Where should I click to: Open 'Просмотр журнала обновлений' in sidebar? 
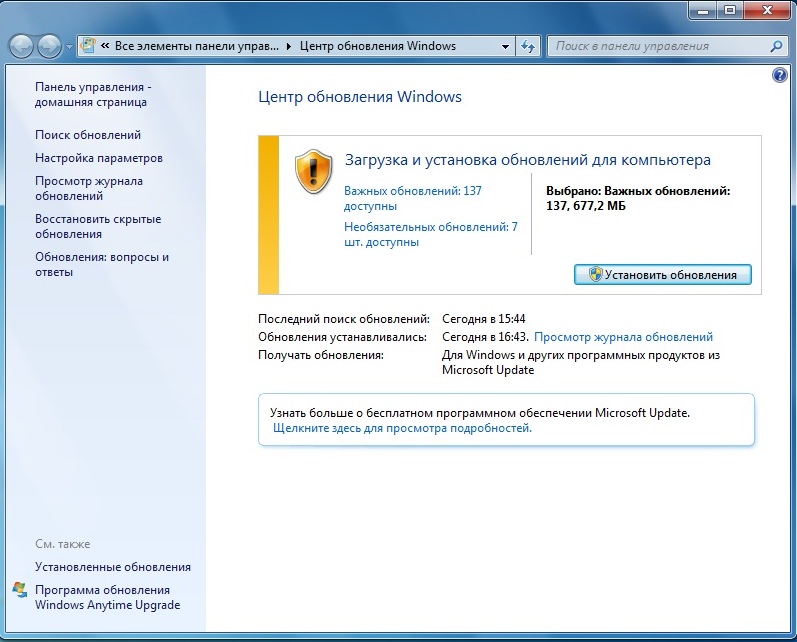[89, 189]
